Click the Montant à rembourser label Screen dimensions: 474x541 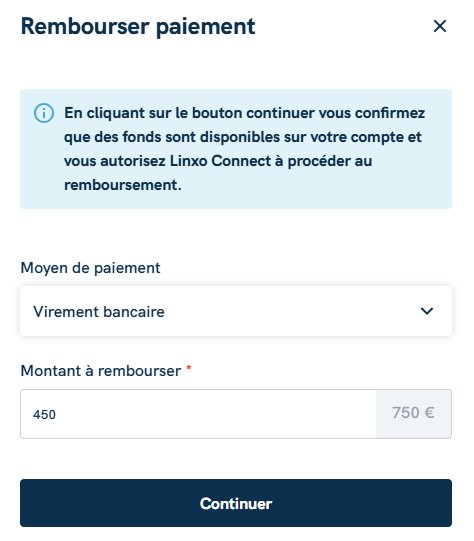pos(101,371)
